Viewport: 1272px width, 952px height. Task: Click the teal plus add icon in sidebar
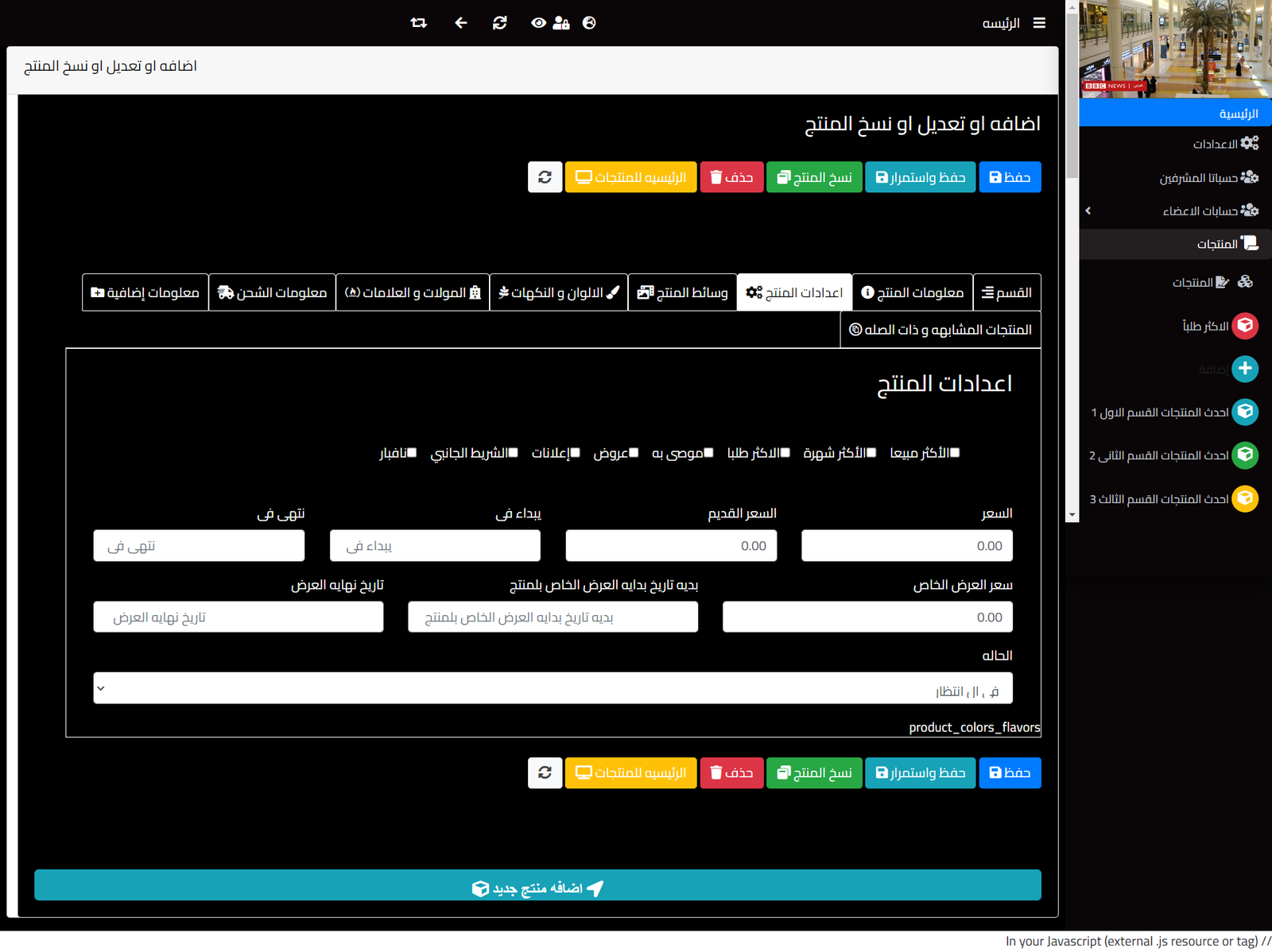[1245, 369]
